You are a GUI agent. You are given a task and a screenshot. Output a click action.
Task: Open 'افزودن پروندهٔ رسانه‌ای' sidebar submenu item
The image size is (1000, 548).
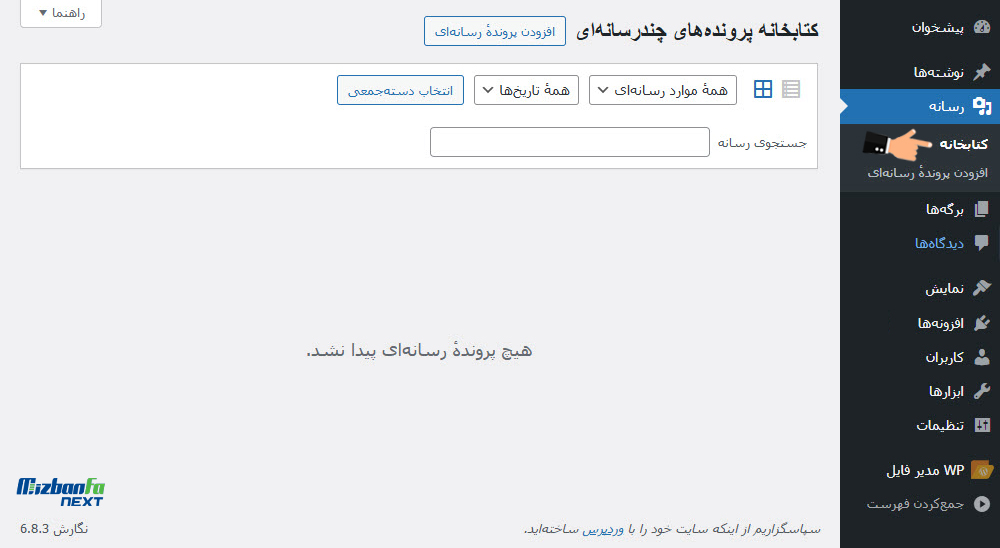point(928,173)
